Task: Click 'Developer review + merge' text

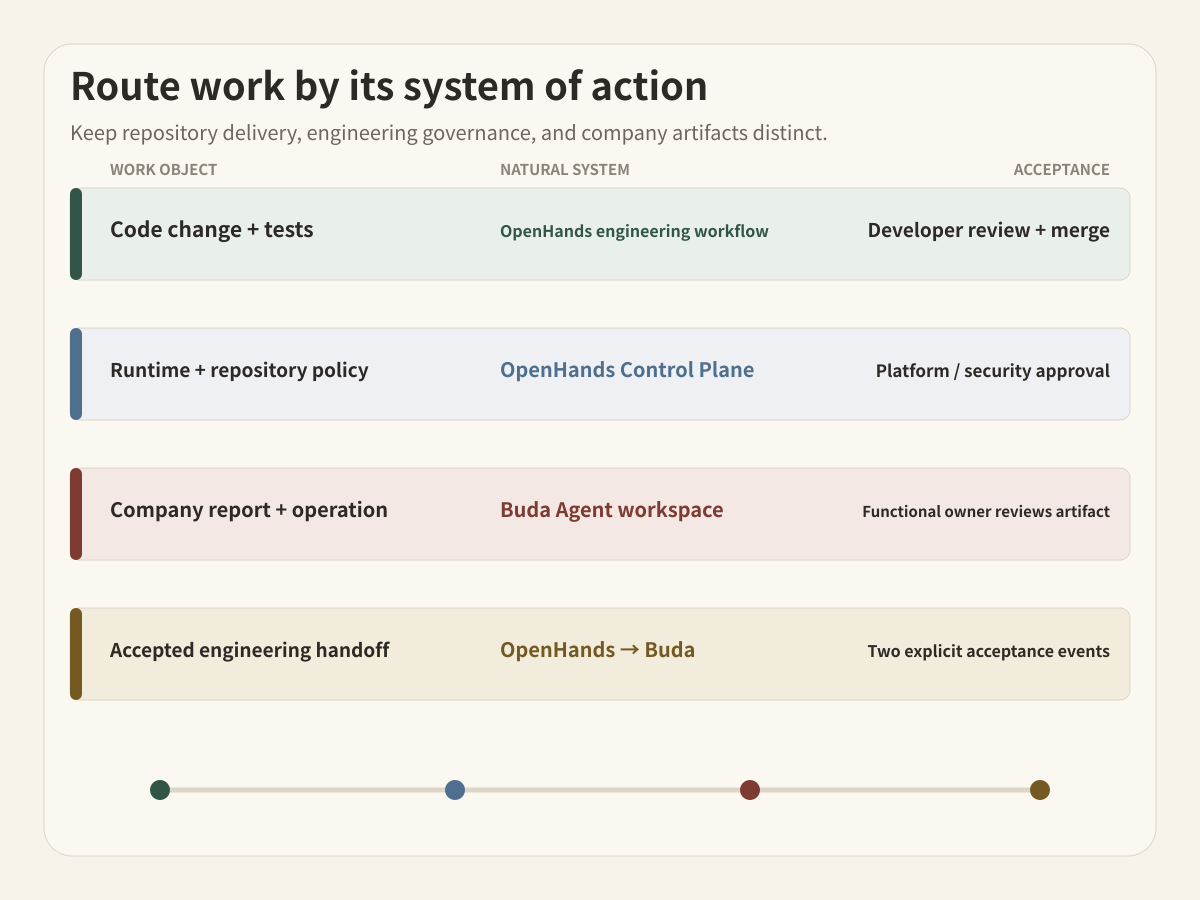Action: pyautogui.click(x=989, y=230)
